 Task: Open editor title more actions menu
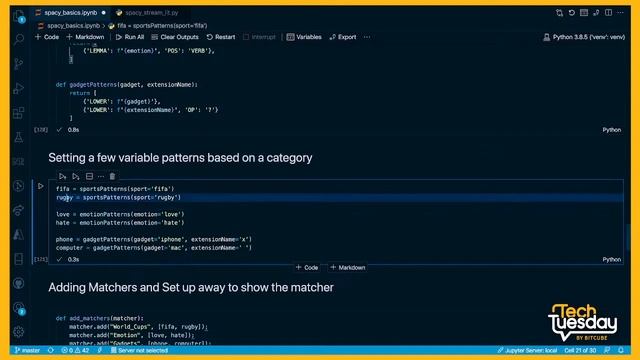click(x=620, y=13)
